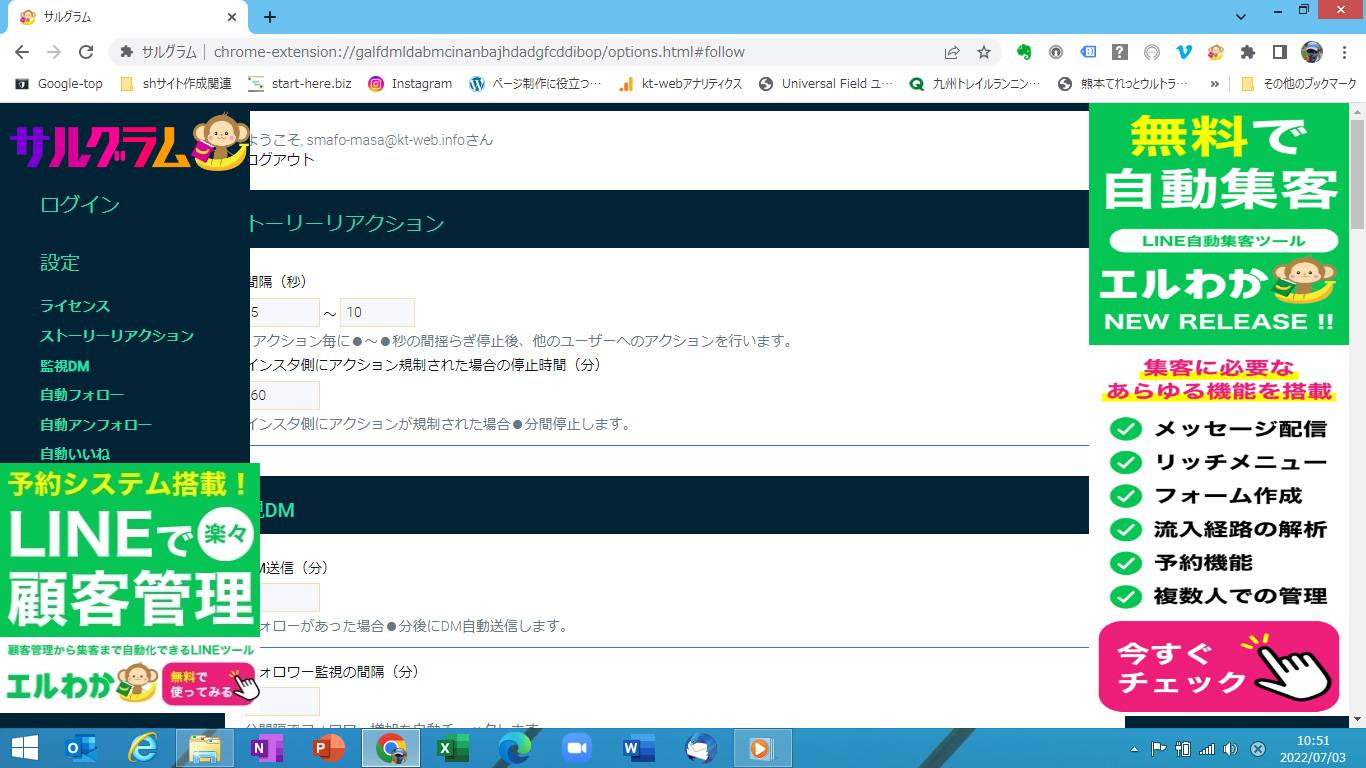Click the blue tag extension icon

tap(1088, 52)
